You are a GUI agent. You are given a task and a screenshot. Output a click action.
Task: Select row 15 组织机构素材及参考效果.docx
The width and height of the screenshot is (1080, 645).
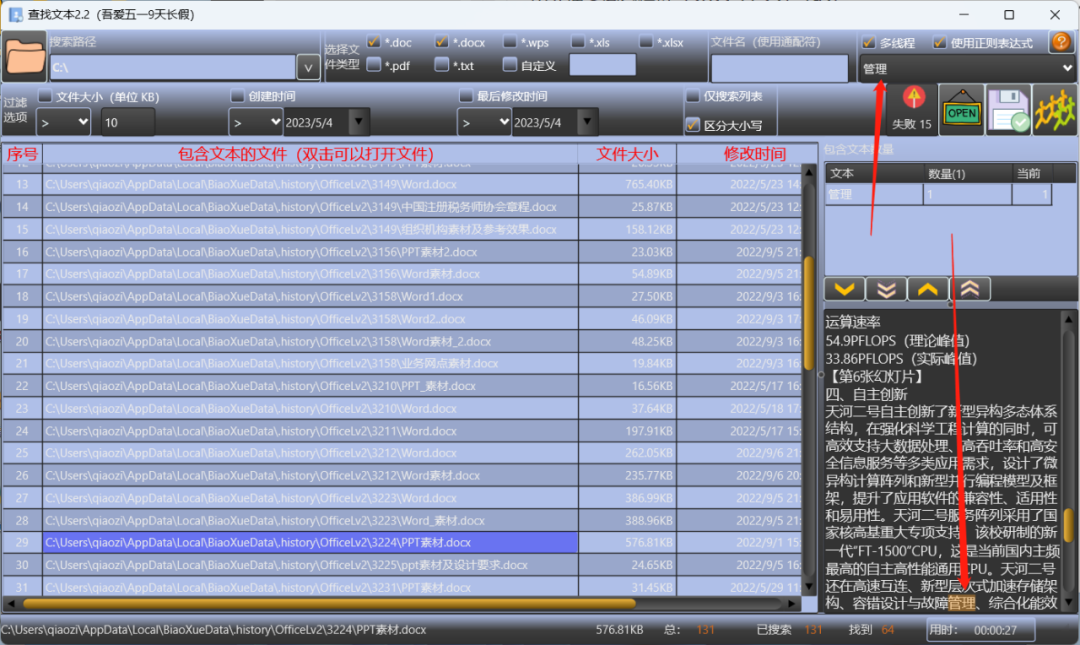tap(402, 229)
